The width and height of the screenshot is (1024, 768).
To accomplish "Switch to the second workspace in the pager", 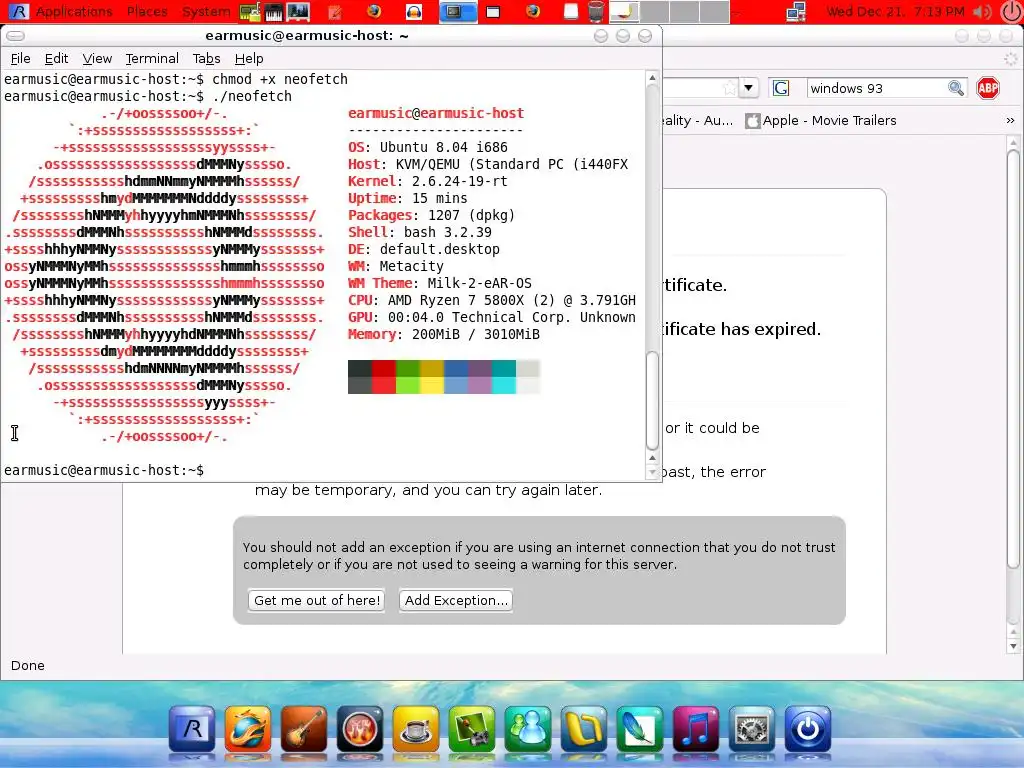I will (654, 11).
